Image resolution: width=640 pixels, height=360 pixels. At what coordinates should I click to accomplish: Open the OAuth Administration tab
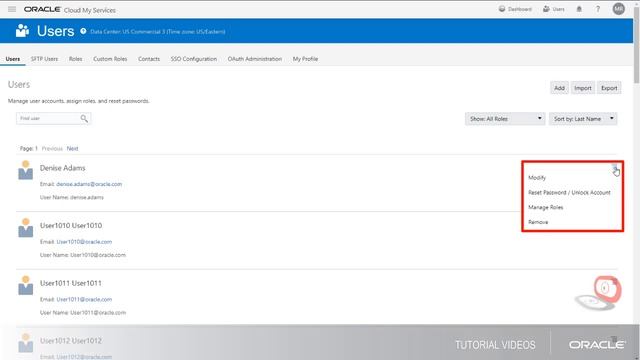click(x=255, y=59)
